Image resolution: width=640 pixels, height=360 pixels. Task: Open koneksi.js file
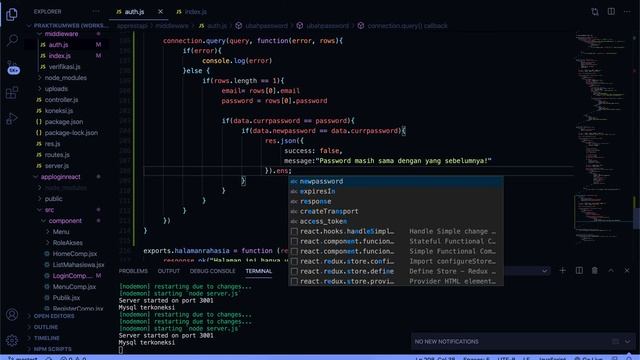coord(59,111)
